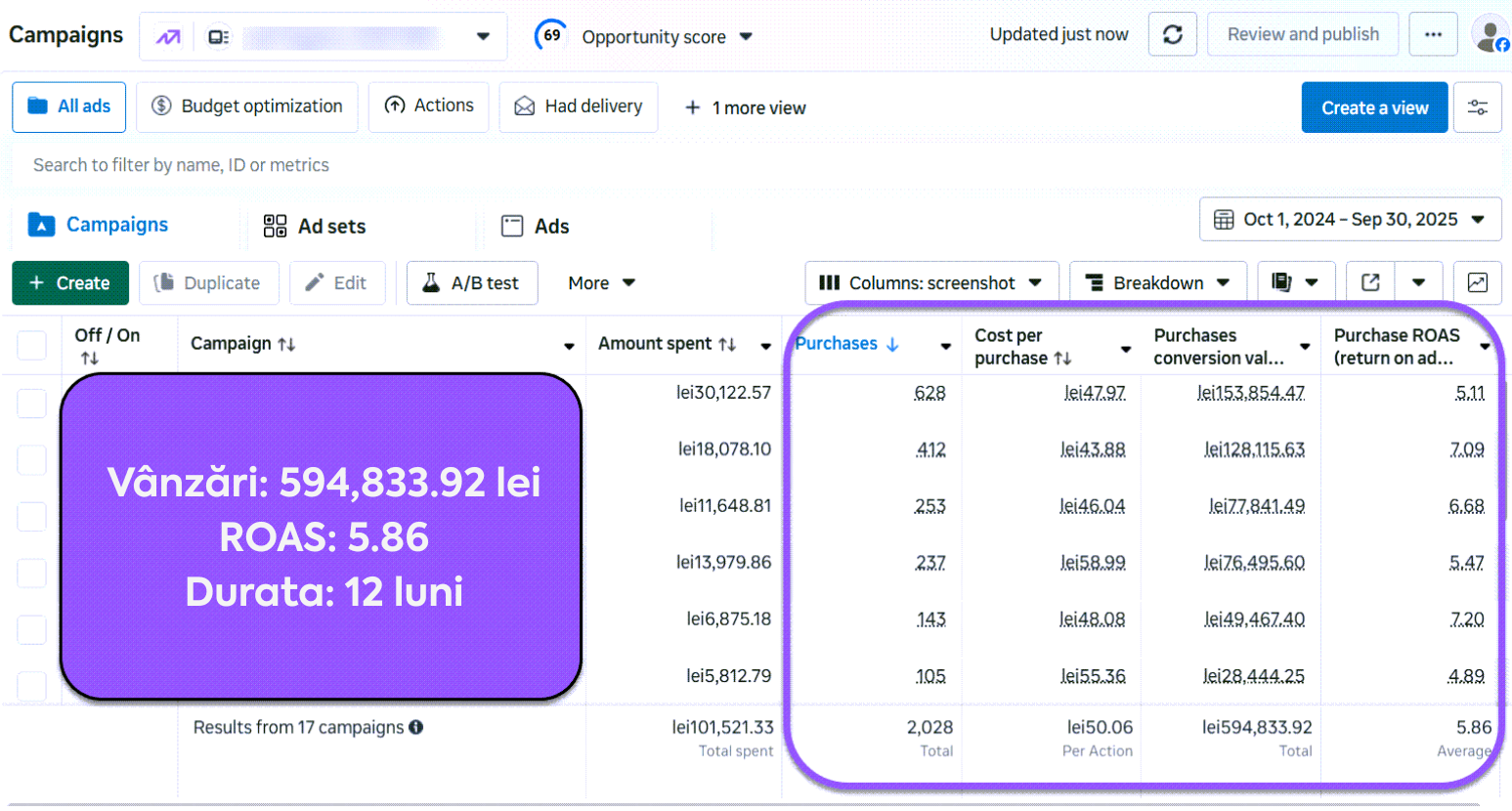
Task: Toggle the select-all campaigns checkbox
Action: [x=31, y=345]
